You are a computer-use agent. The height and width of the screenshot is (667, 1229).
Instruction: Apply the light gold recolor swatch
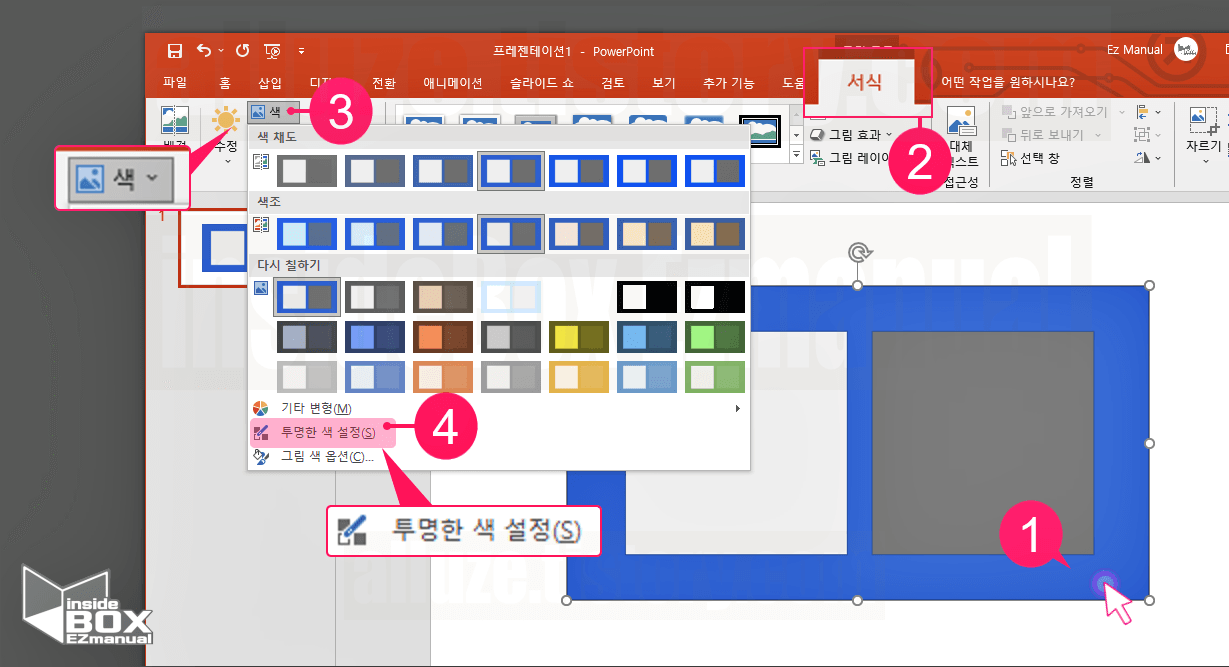[579, 377]
